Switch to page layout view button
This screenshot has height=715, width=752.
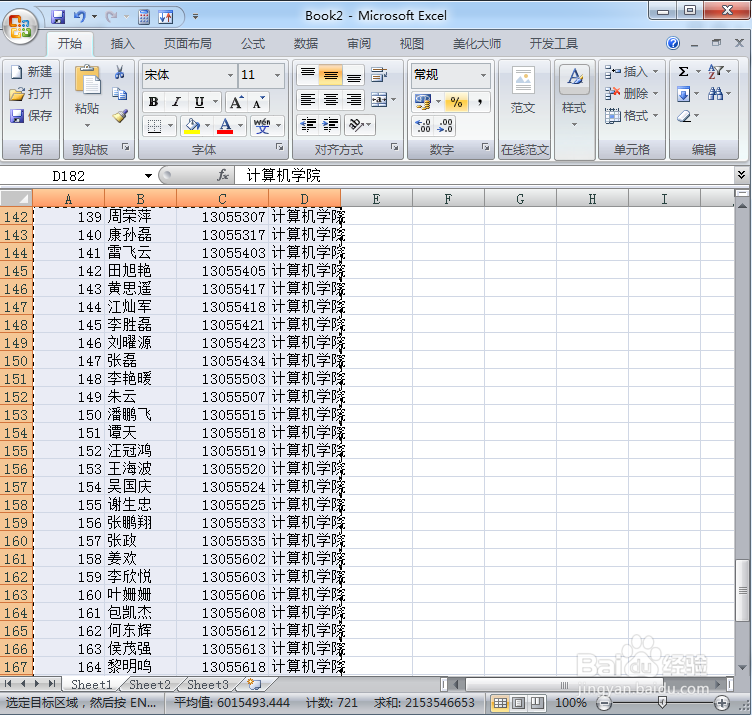(518, 703)
